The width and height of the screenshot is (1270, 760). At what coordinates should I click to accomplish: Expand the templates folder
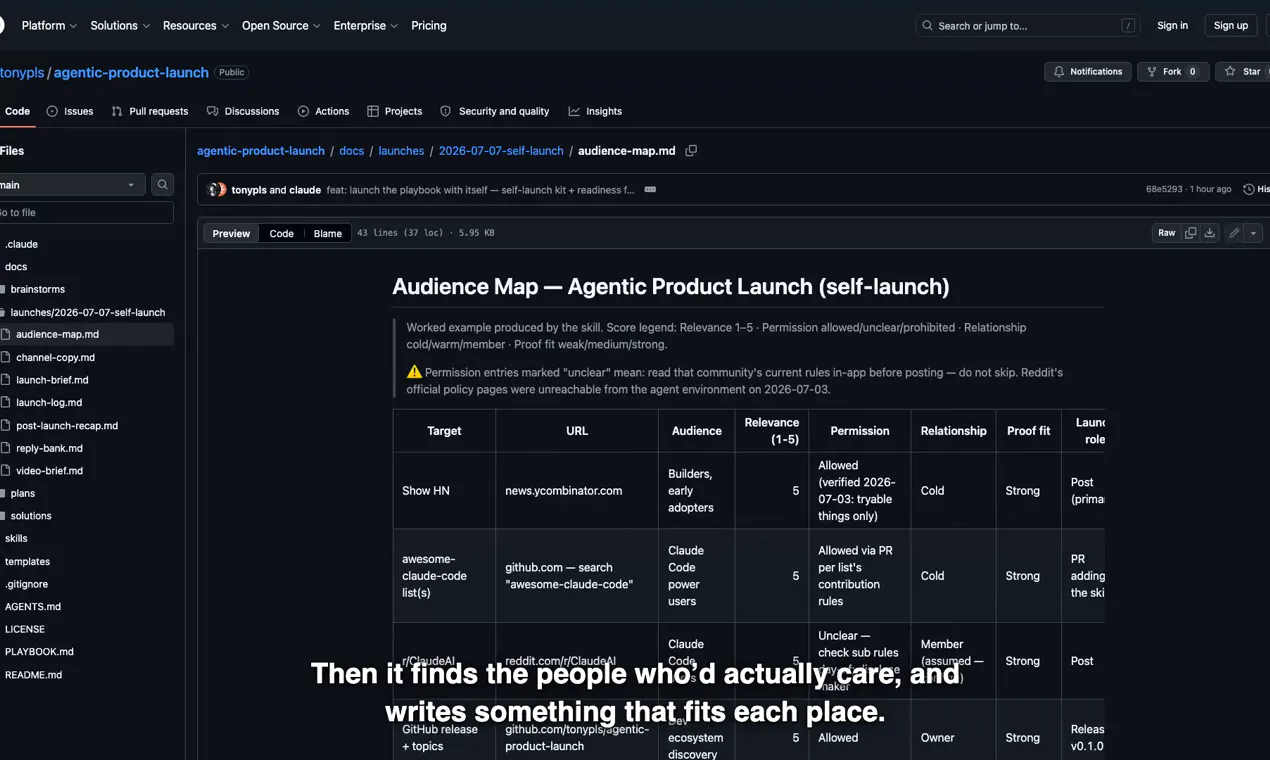[x=27, y=561]
